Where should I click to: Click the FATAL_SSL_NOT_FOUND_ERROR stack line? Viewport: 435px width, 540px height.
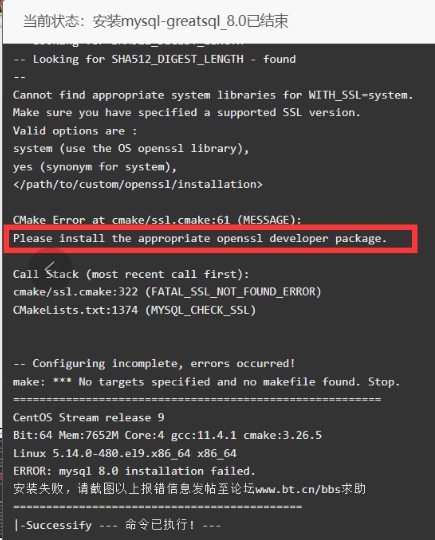(167, 292)
